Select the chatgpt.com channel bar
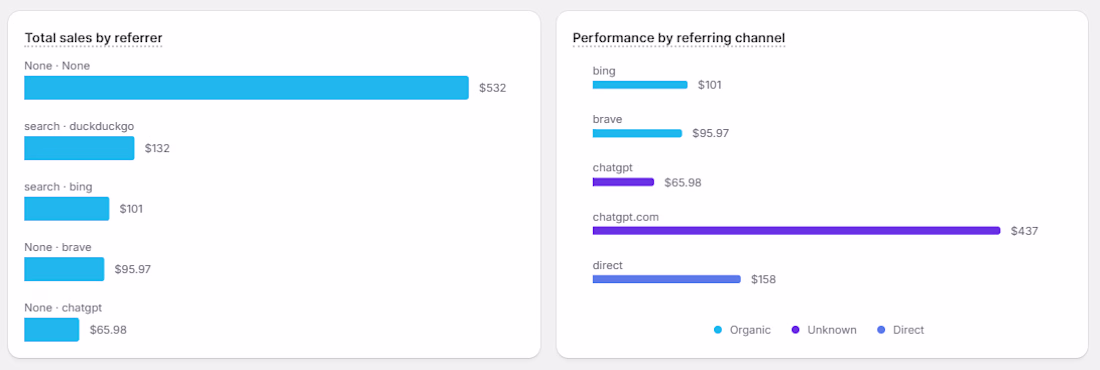The height and width of the screenshot is (370, 1100). coord(796,230)
